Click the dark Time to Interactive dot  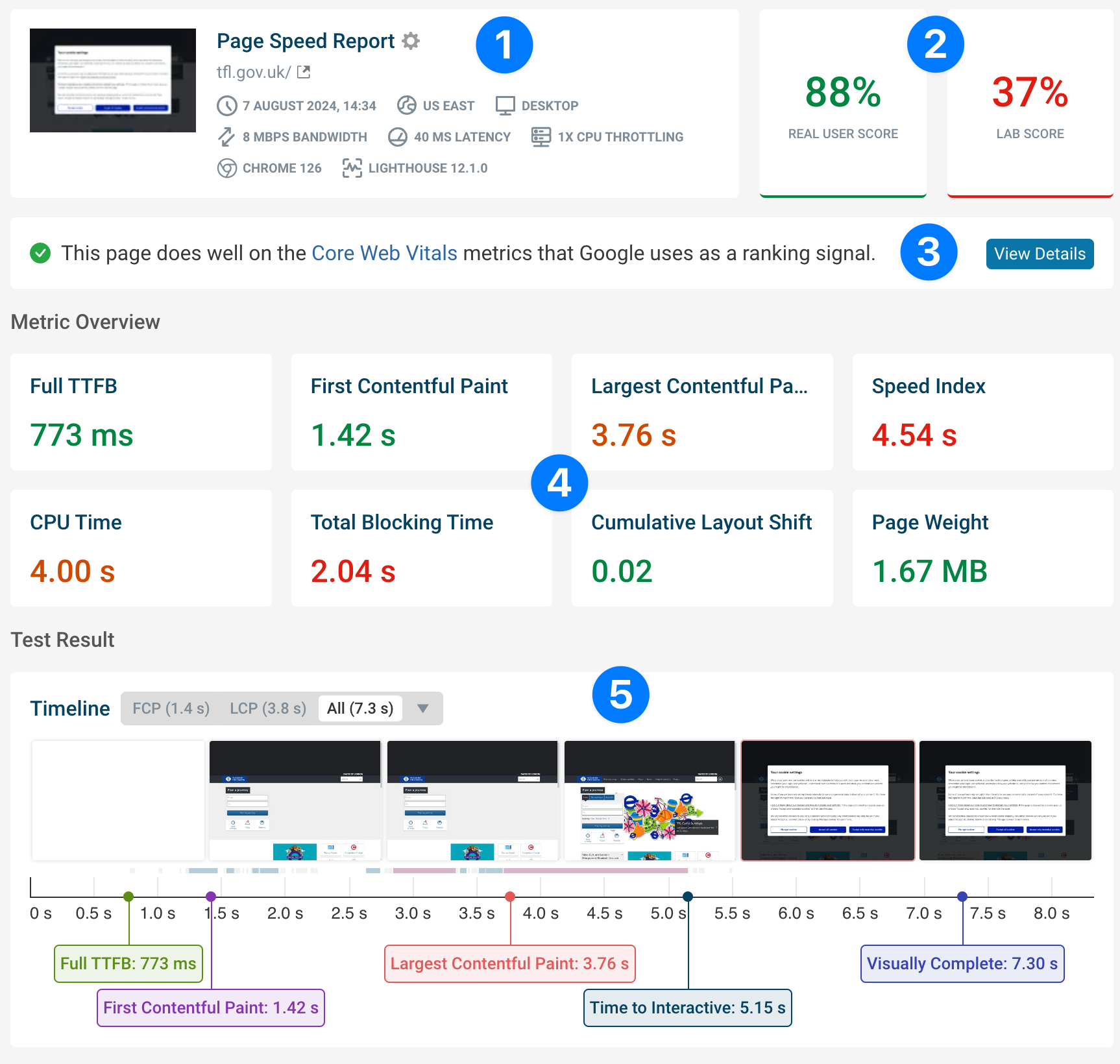coord(688,897)
